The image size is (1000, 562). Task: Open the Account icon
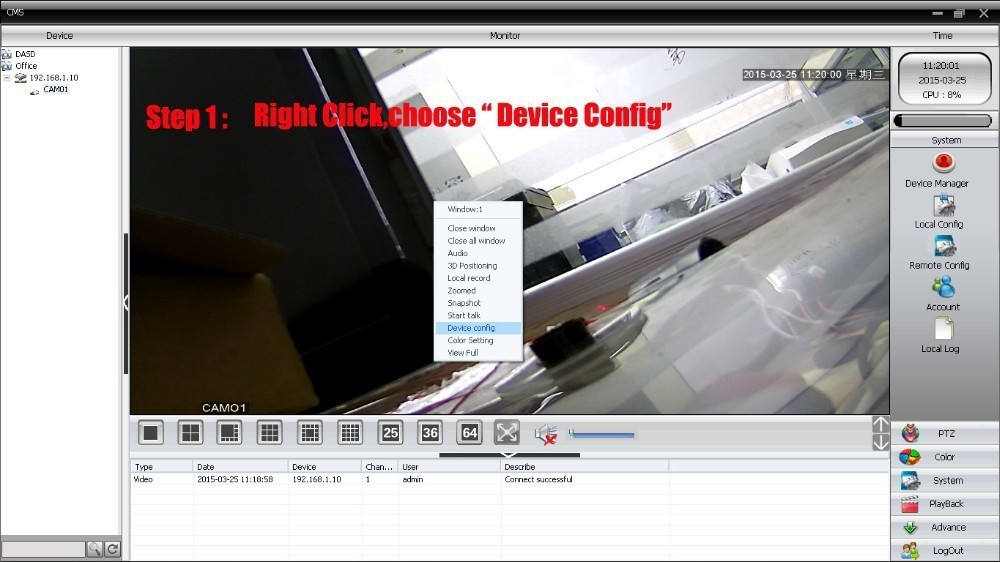943,287
